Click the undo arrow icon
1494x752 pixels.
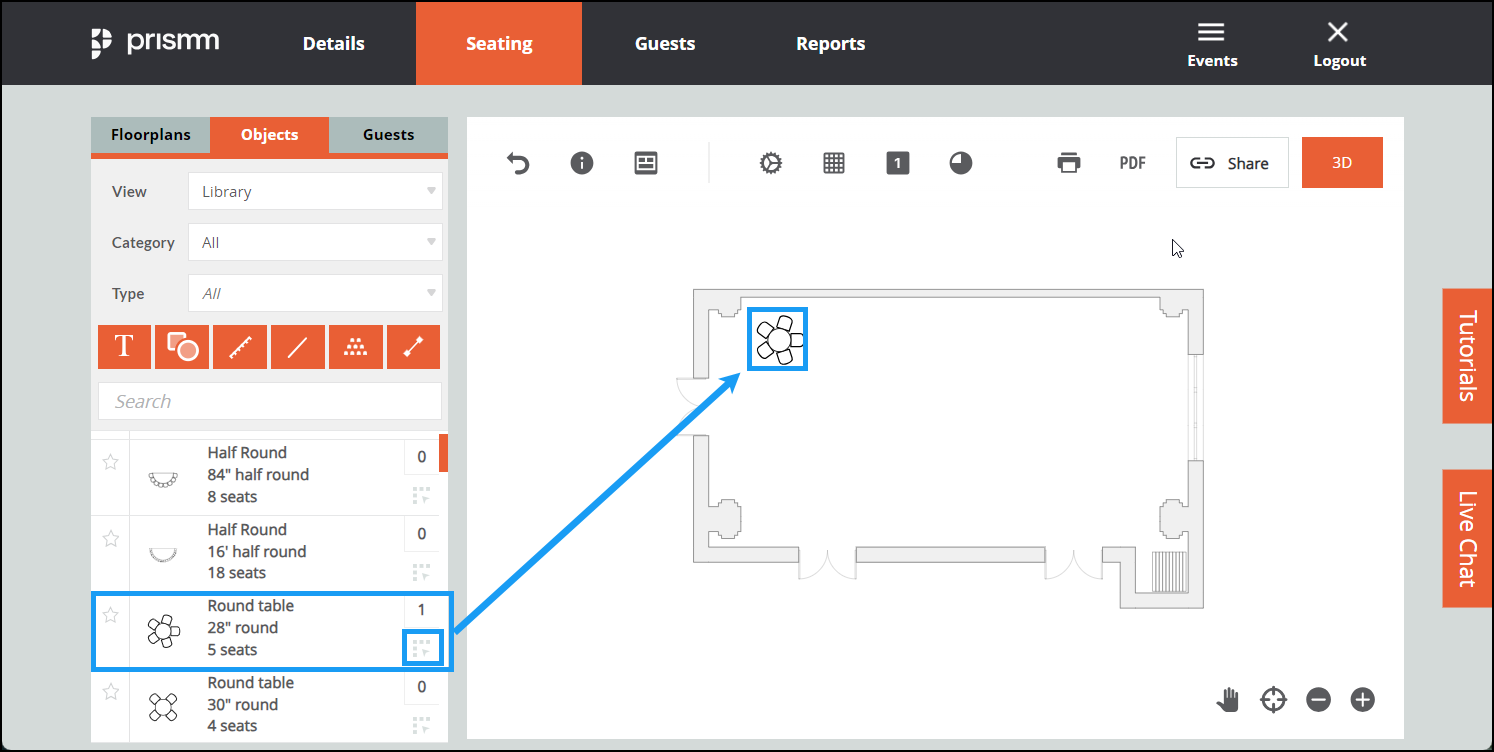(518, 163)
